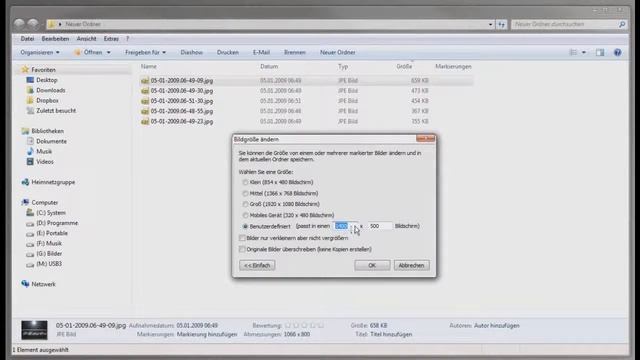Screen dimensions: 640x360
Task: Open the view options dropdown arrow
Action: point(584,52)
